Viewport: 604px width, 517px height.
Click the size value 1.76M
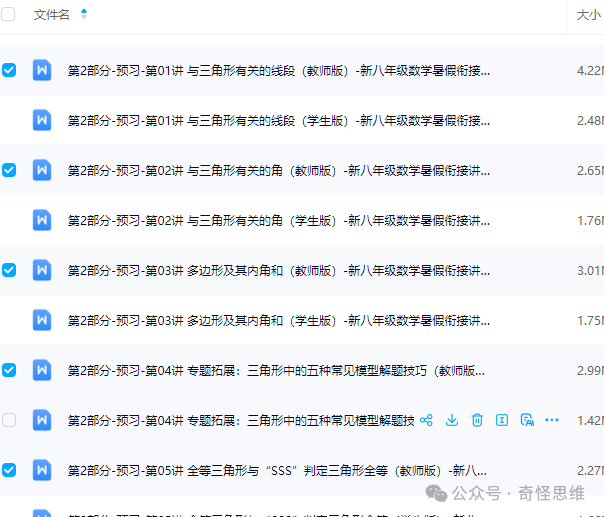coord(590,220)
